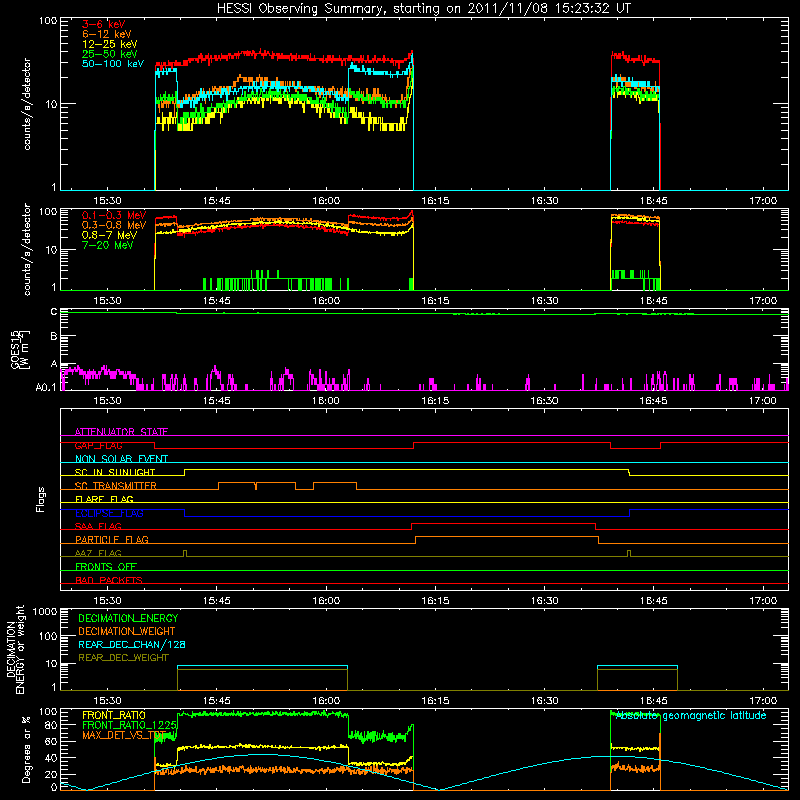Click the Absolute geomagnetic latitude label
The image size is (800, 800).
coord(691,715)
